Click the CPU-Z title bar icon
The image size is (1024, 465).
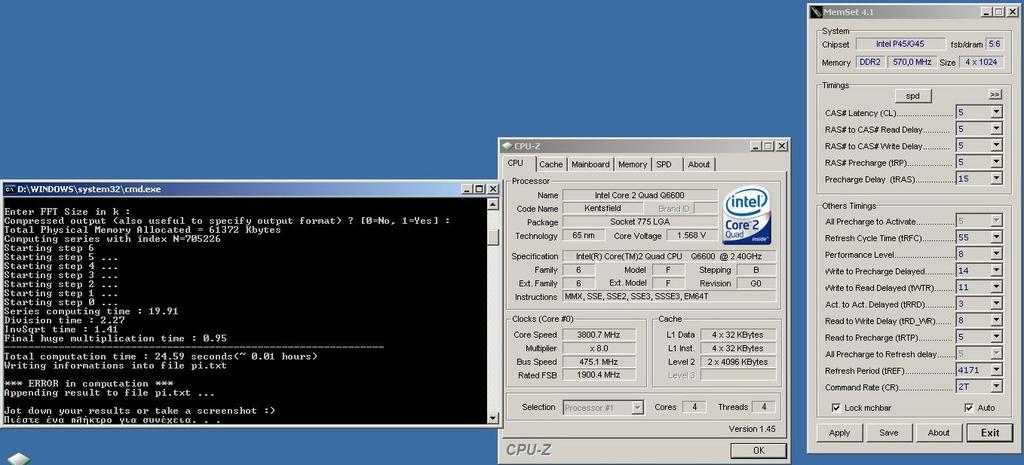507,146
